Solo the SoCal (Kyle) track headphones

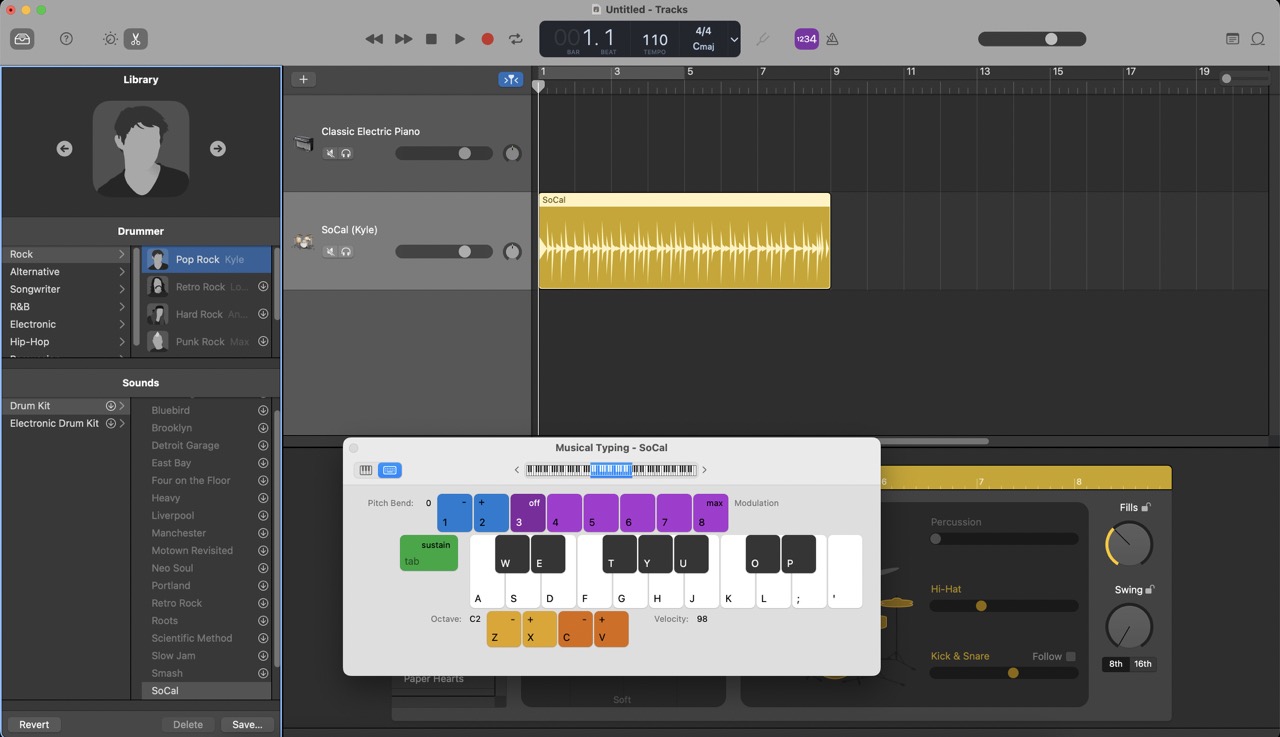346,252
